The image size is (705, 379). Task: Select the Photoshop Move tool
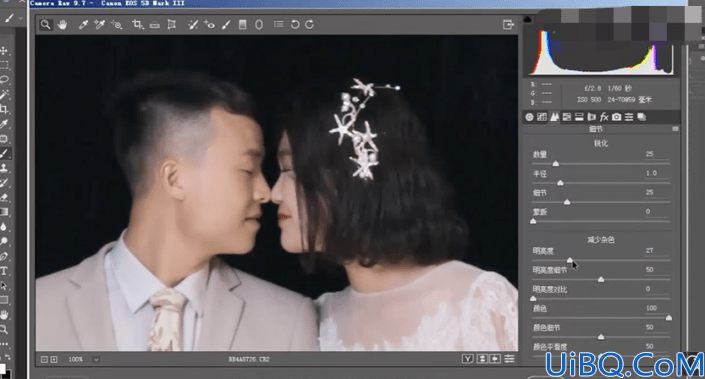point(4,51)
